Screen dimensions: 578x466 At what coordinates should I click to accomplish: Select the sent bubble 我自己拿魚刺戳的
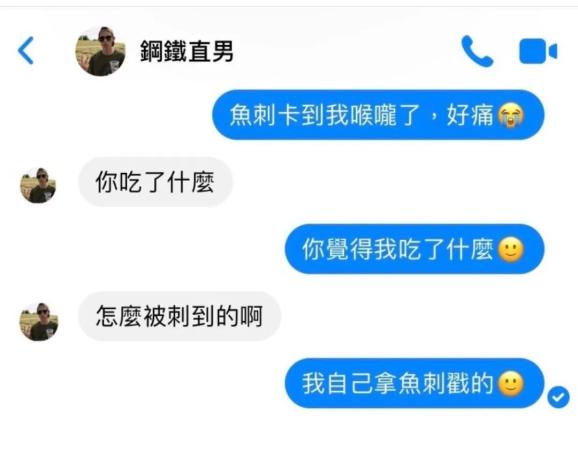click(x=414, y=383)
